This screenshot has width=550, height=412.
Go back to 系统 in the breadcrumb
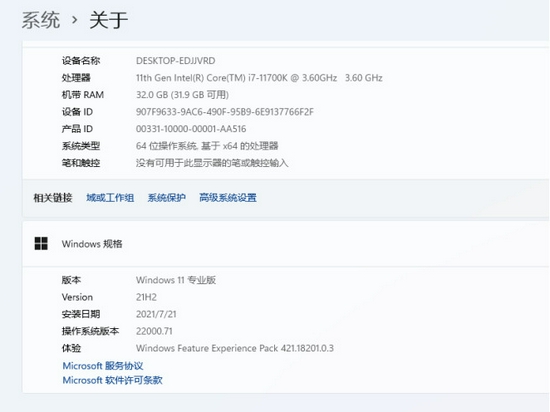[41, 20]
